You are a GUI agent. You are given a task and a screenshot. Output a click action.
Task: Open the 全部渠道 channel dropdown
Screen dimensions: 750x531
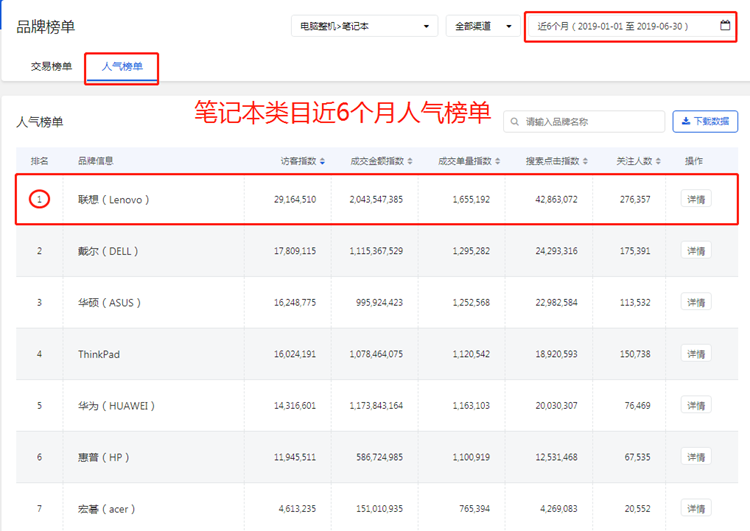click(x=483, y=26)
